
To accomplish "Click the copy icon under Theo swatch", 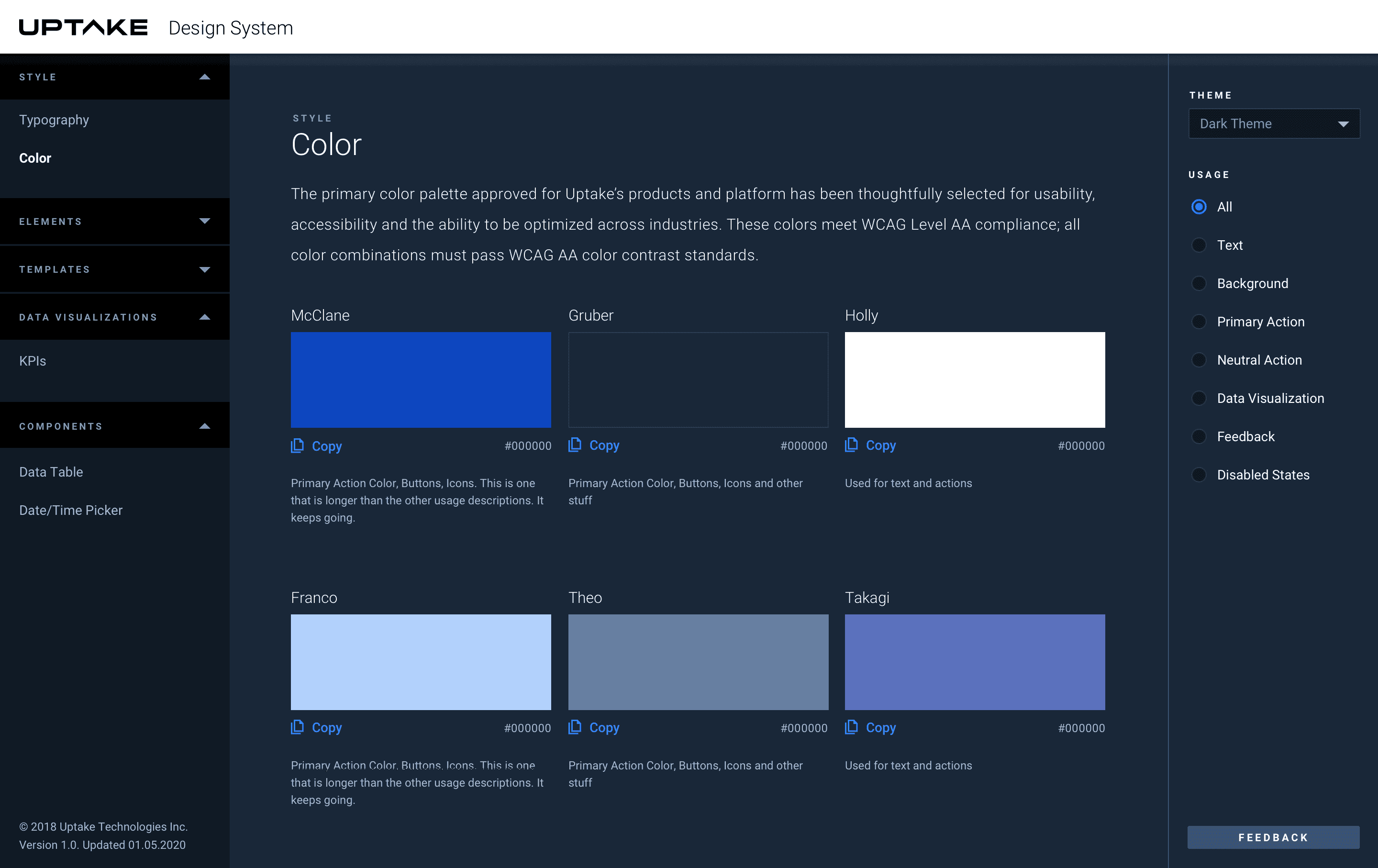I will [575, 727].
